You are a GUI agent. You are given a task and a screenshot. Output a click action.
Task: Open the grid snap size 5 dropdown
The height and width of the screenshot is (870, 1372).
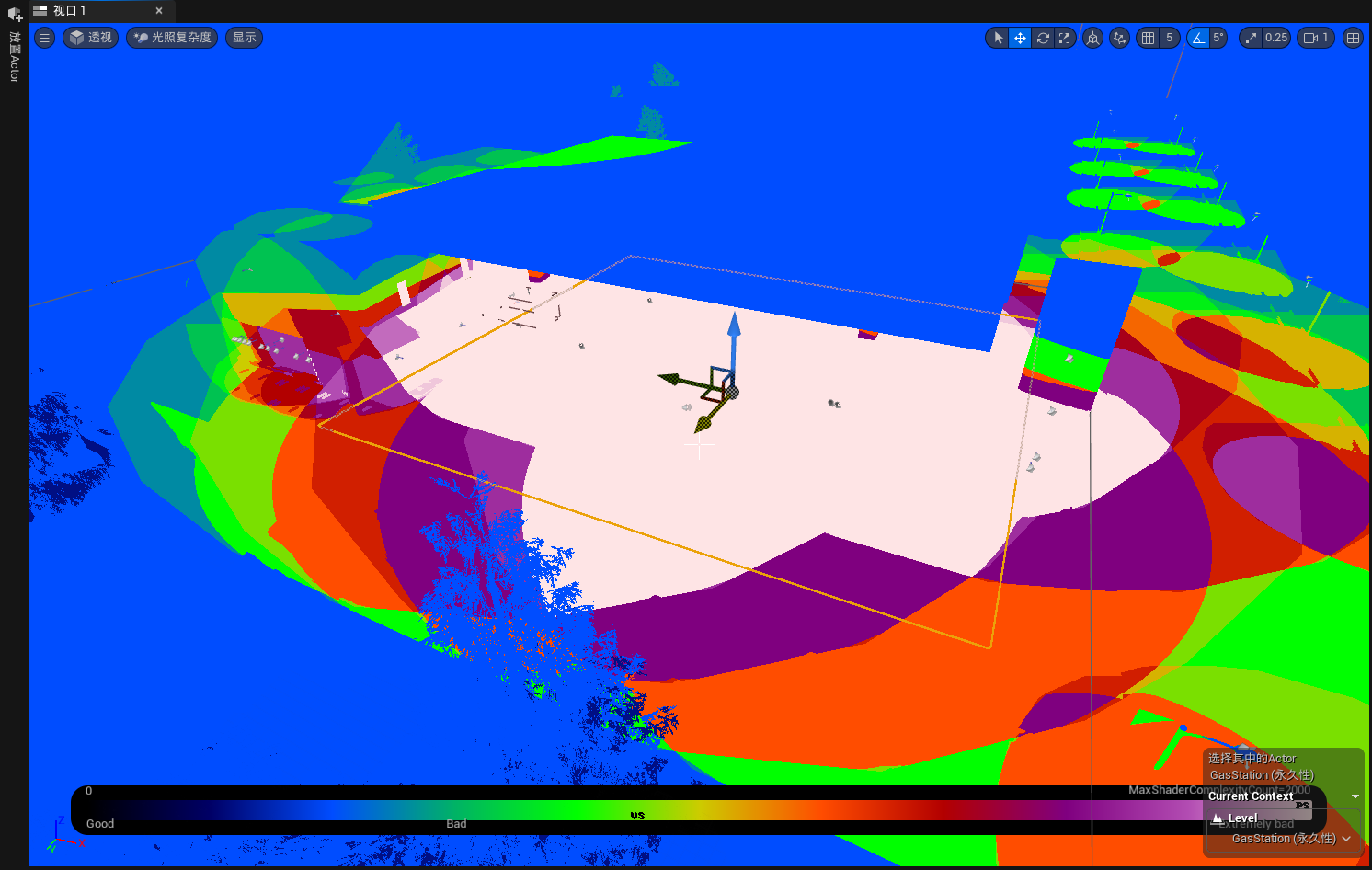point(1169,38)
